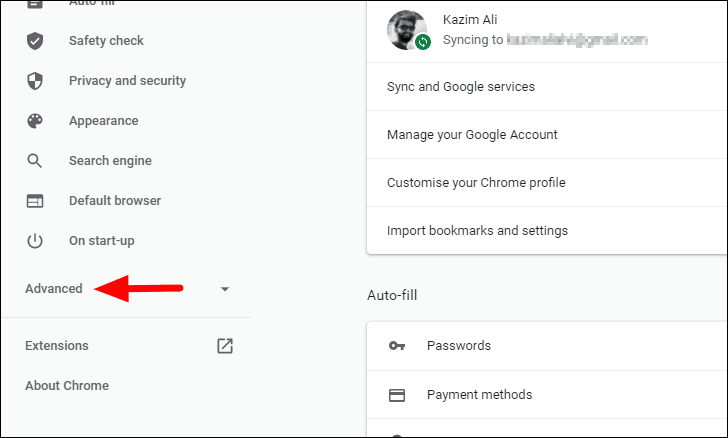Click the Search engine magnifier icon
The width and height of the screenshot is (728, 438).
[x=35, y=161]
